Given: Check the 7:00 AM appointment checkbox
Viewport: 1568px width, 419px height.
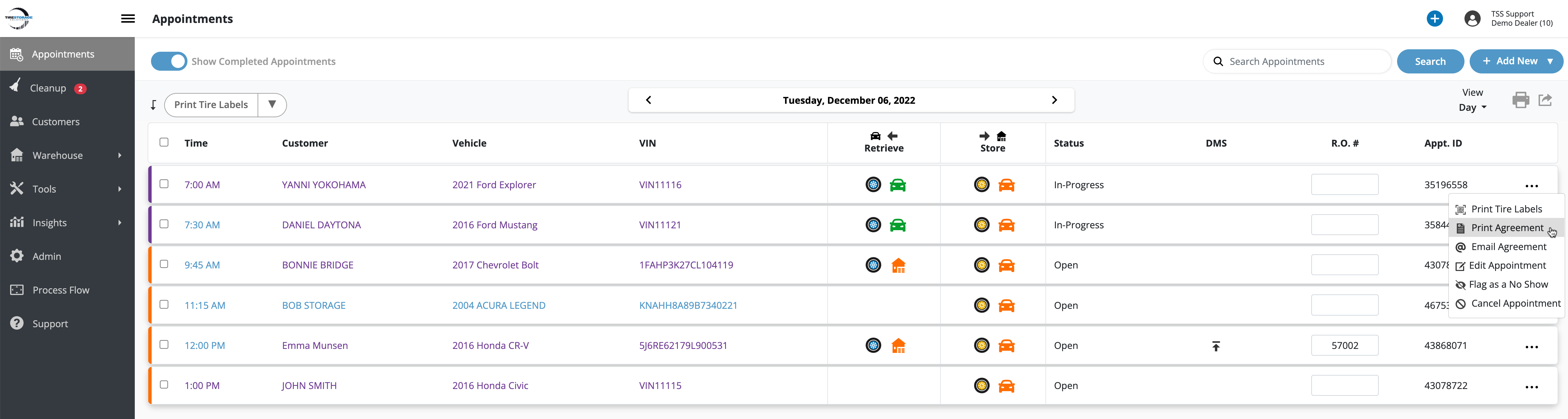Looking at the screenshot, I should [164, 184].
